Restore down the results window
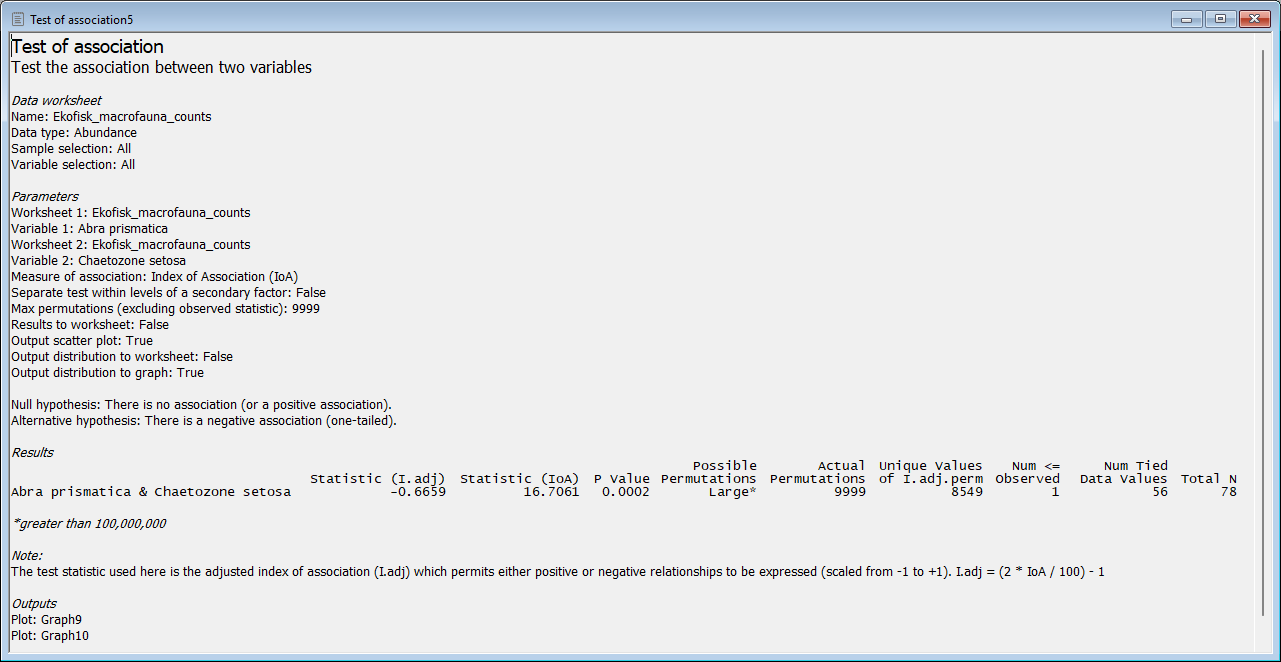The height and width of the screenshot is (662, 1281). pos(1219,18)
